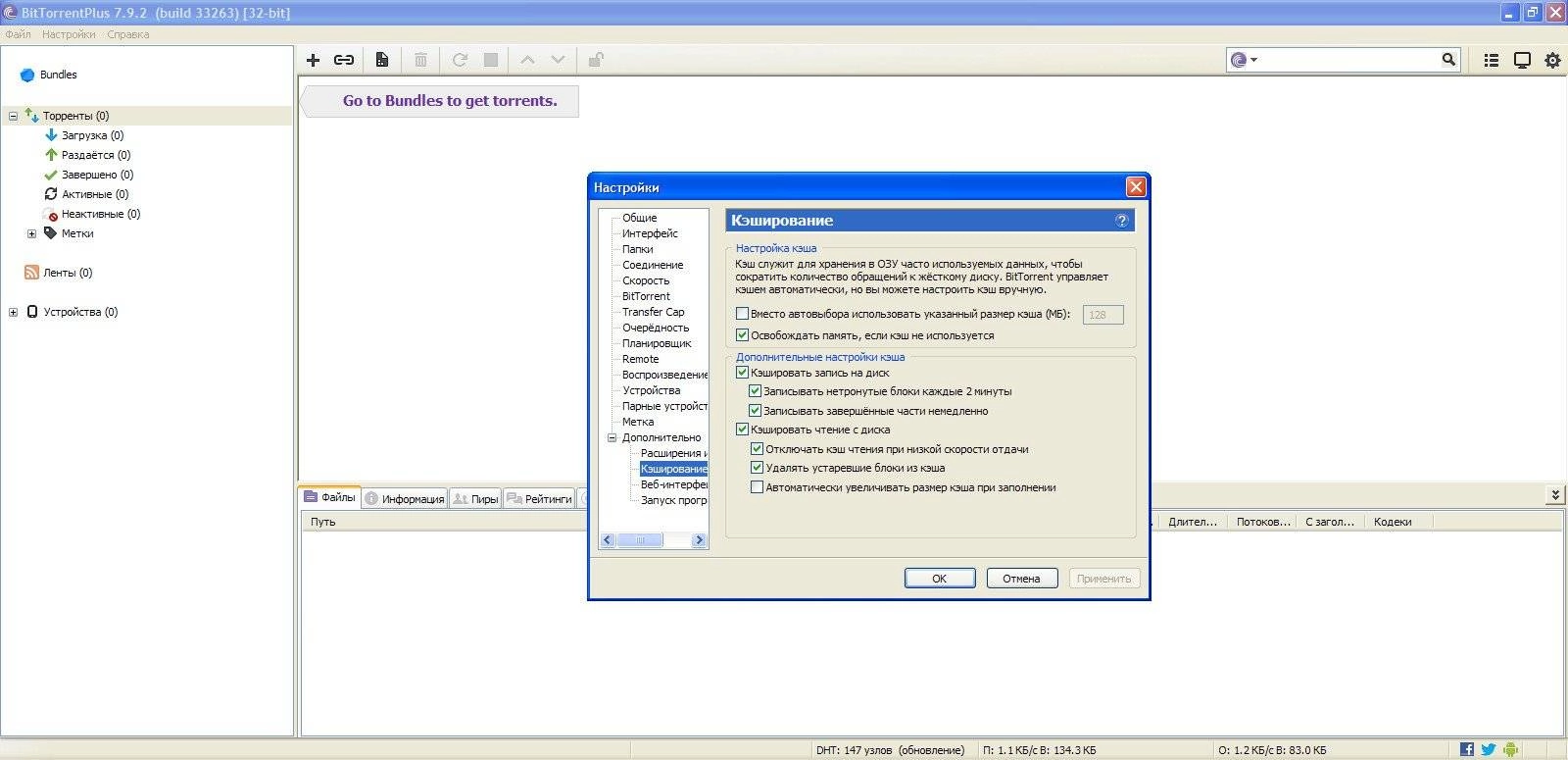
Task: Click the Add Torrent plus icon
Action: [x=314, y=60]
